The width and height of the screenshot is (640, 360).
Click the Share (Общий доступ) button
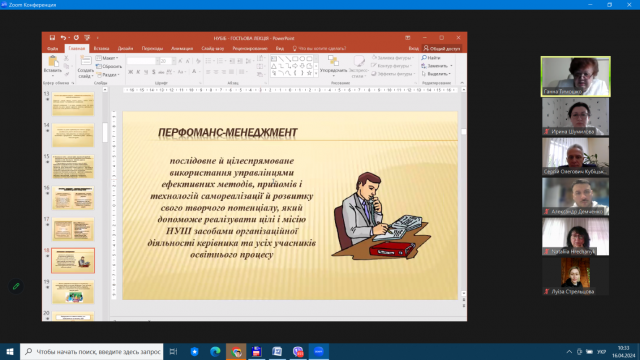(442, 49)
